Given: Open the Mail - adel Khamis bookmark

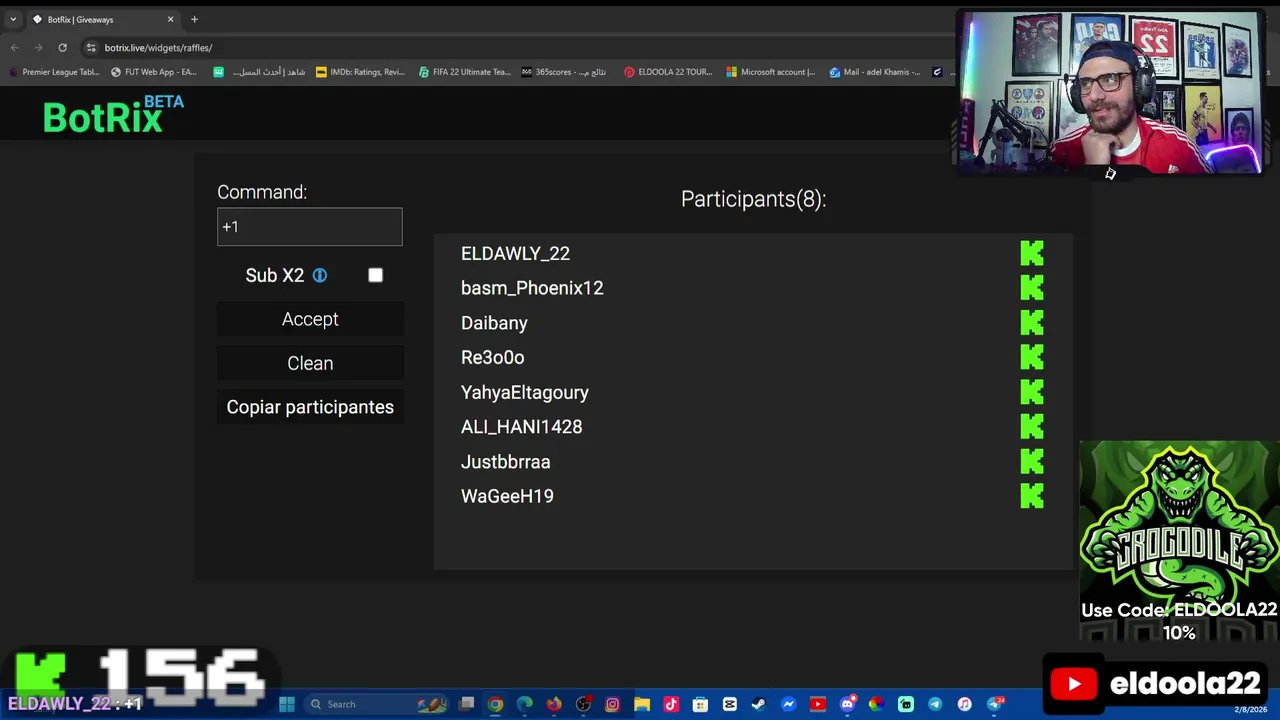Looking at the screenshot, I should click(x=875, y=72).
